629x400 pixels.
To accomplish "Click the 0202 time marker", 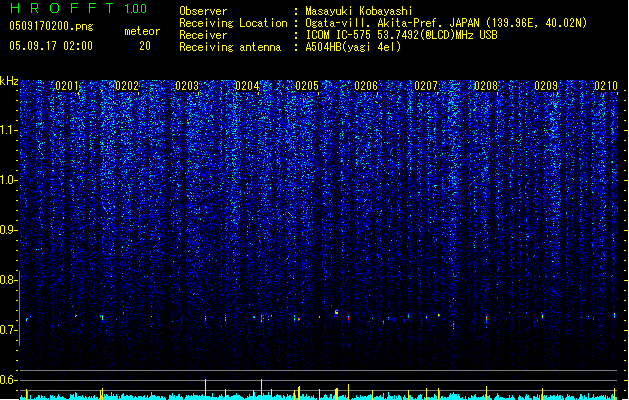I will click(127, 86).
